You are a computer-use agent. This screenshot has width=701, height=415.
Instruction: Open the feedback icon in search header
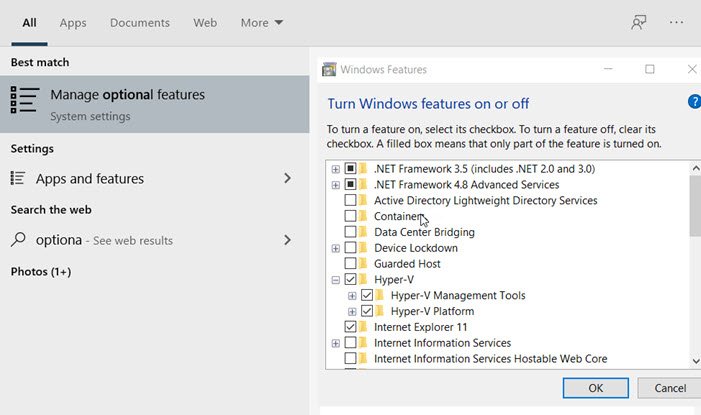[x=639, y=22]
